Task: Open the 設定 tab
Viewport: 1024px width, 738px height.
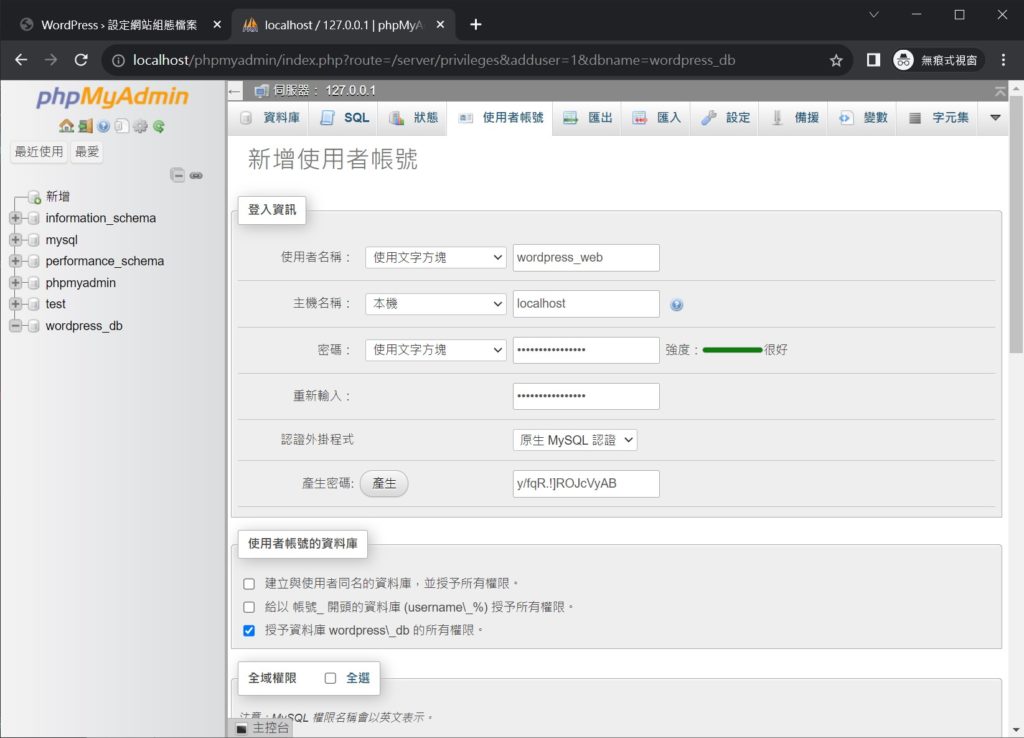Action: coord(726,118)
